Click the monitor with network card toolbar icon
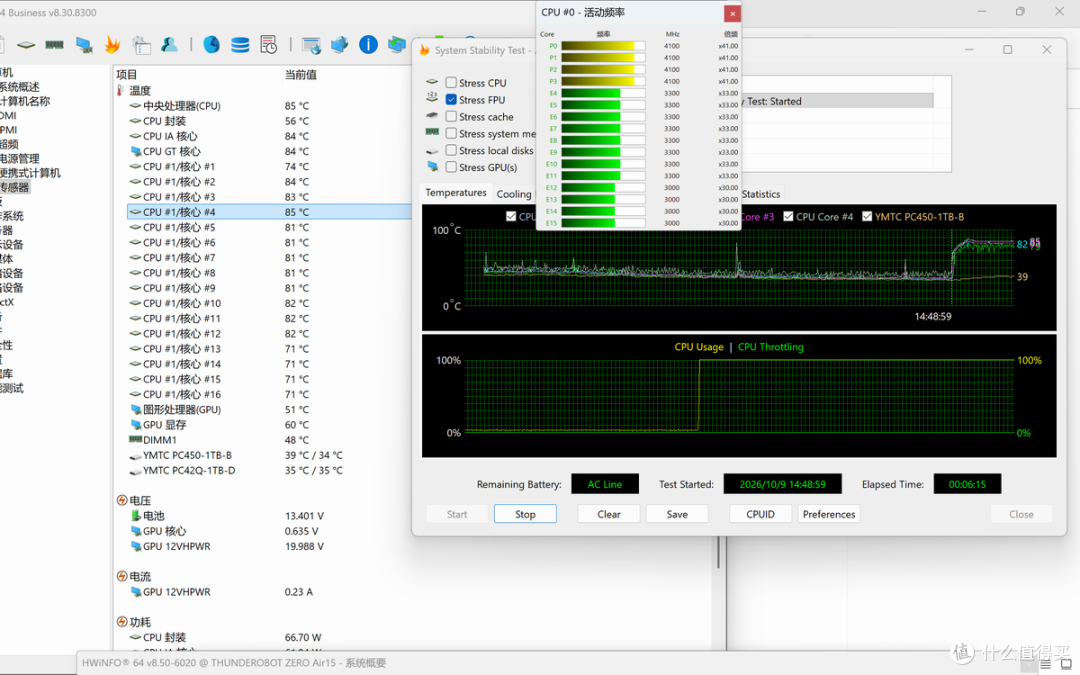The height and width of the screenshot is (675, 1080). pyautogui.click(x=84, y=45)
